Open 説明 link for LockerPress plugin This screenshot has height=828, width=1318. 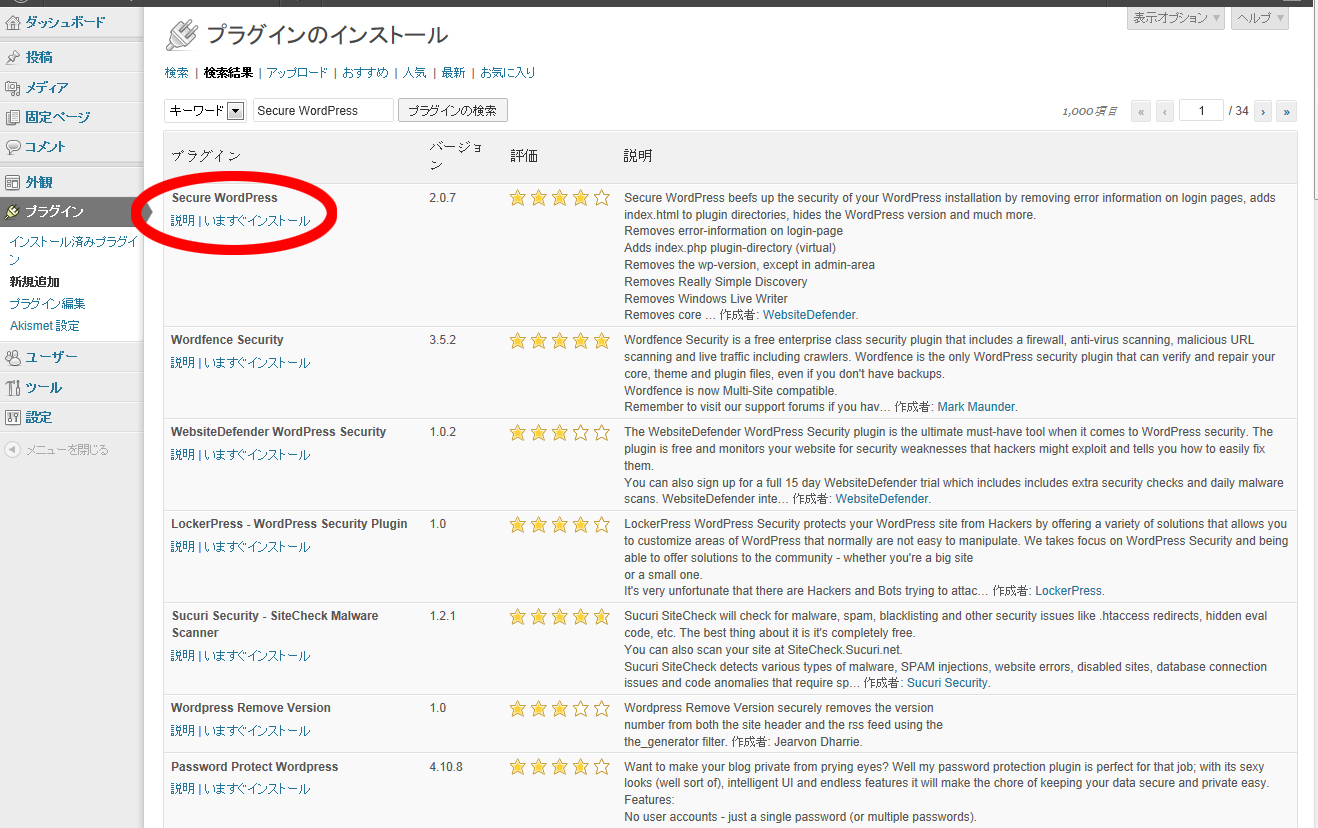click(x=183, y=547)
